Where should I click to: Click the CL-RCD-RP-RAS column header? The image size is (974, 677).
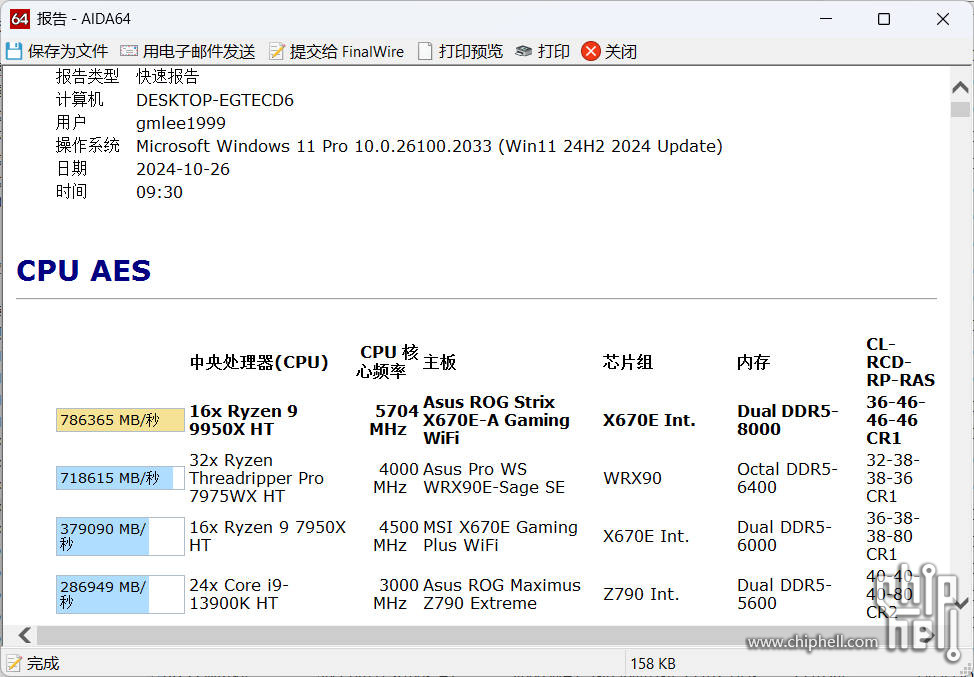[900, 362]
